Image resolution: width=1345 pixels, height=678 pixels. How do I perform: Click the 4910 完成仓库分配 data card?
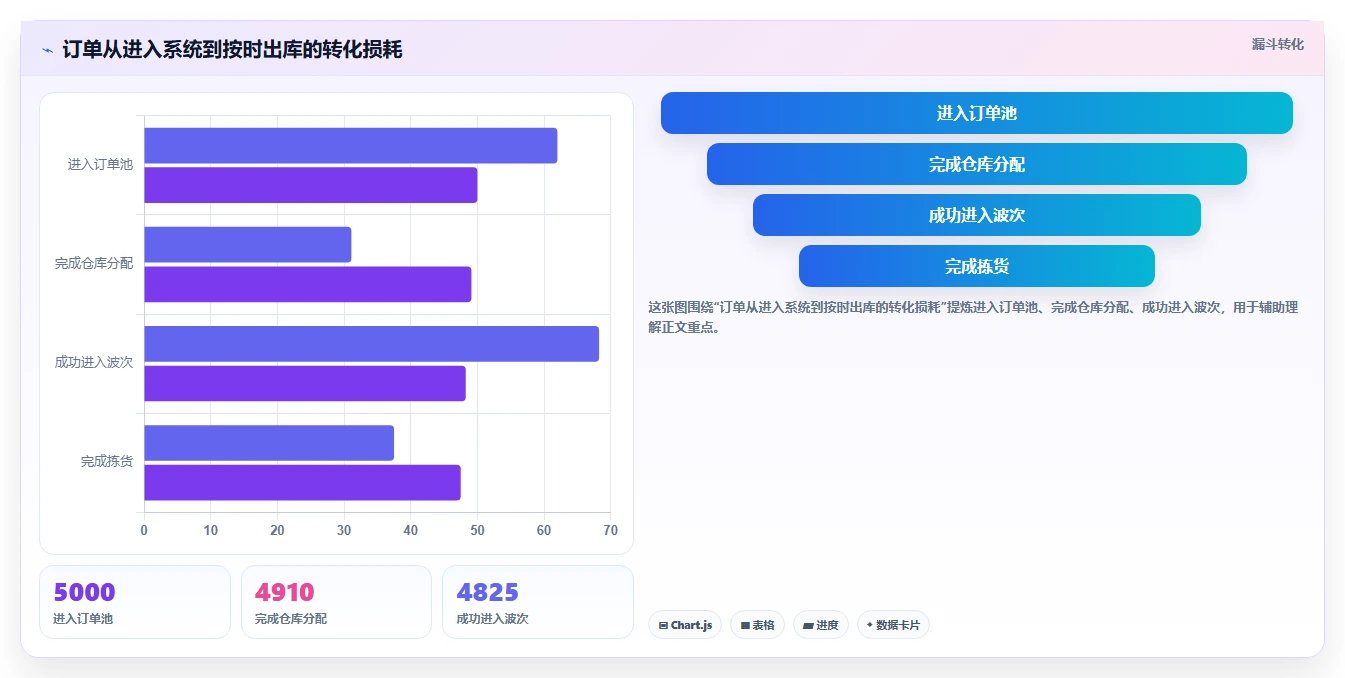coord(336,602)
